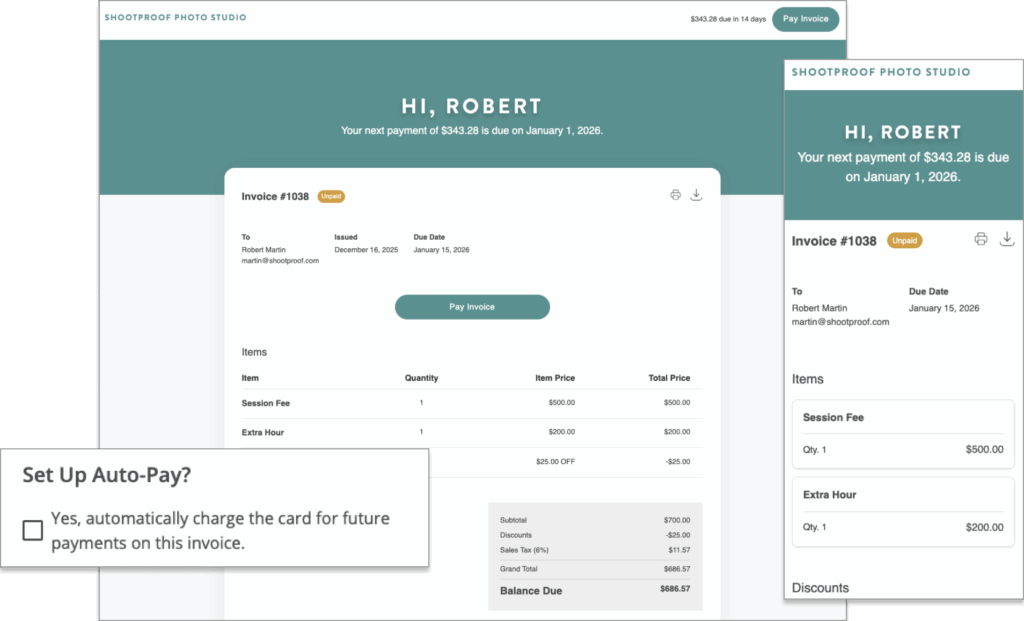This screenshot has height=621, width=1024.
Task: Select the download icon in the mobile preview
Action: (1007, 239)
